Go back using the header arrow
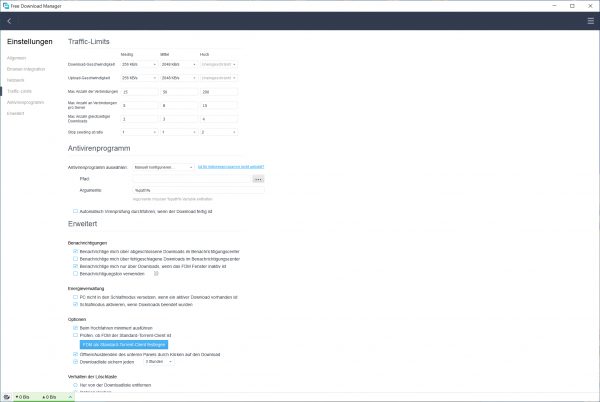Screen dimensions: 600x402 9,21
